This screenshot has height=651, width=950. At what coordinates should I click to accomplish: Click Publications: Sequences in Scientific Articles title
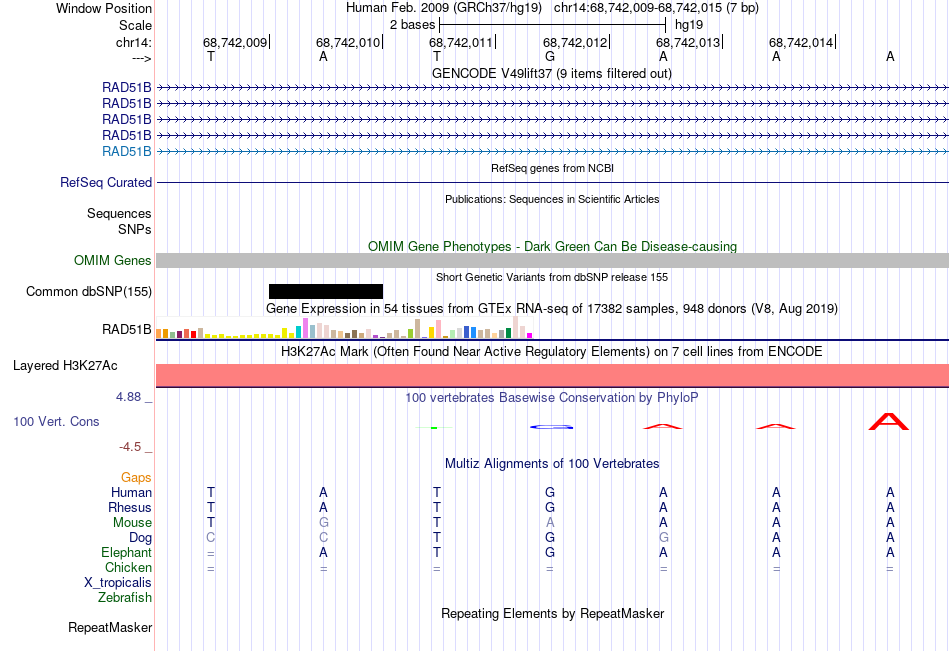coord(552,199)
